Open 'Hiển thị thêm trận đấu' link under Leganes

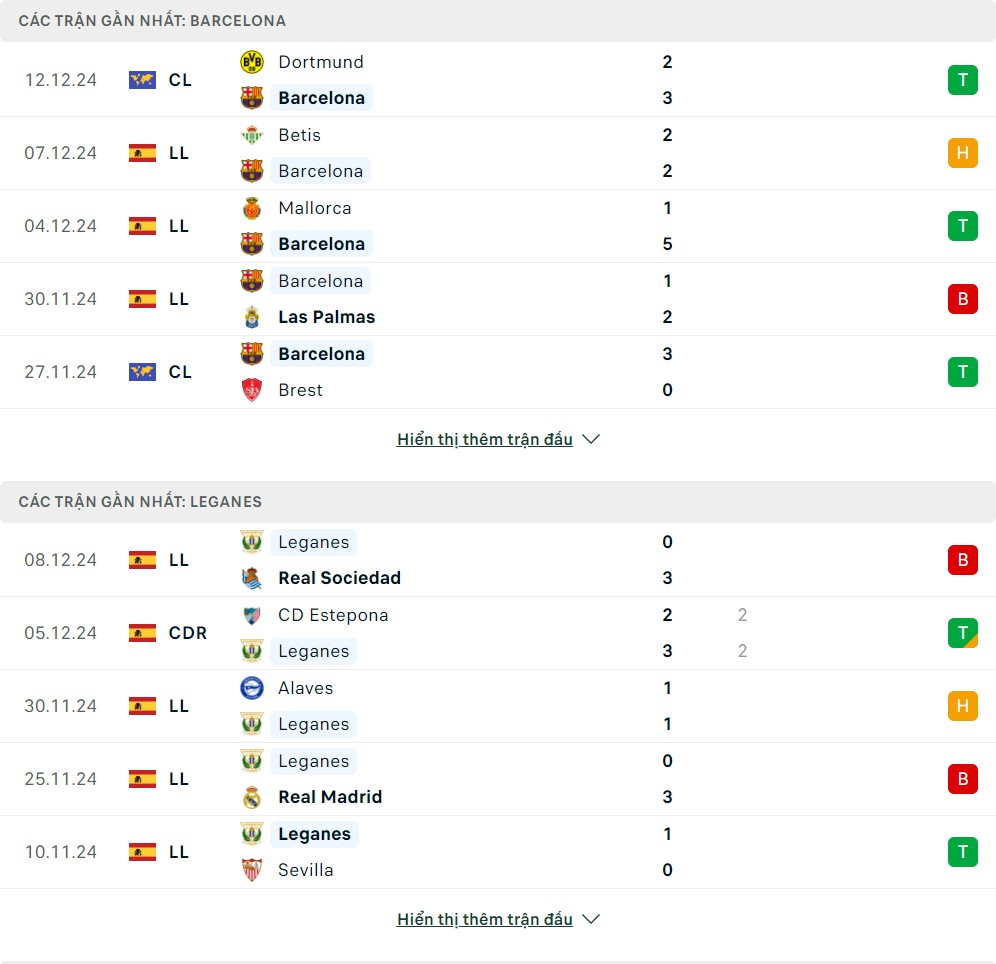point(484,919)
